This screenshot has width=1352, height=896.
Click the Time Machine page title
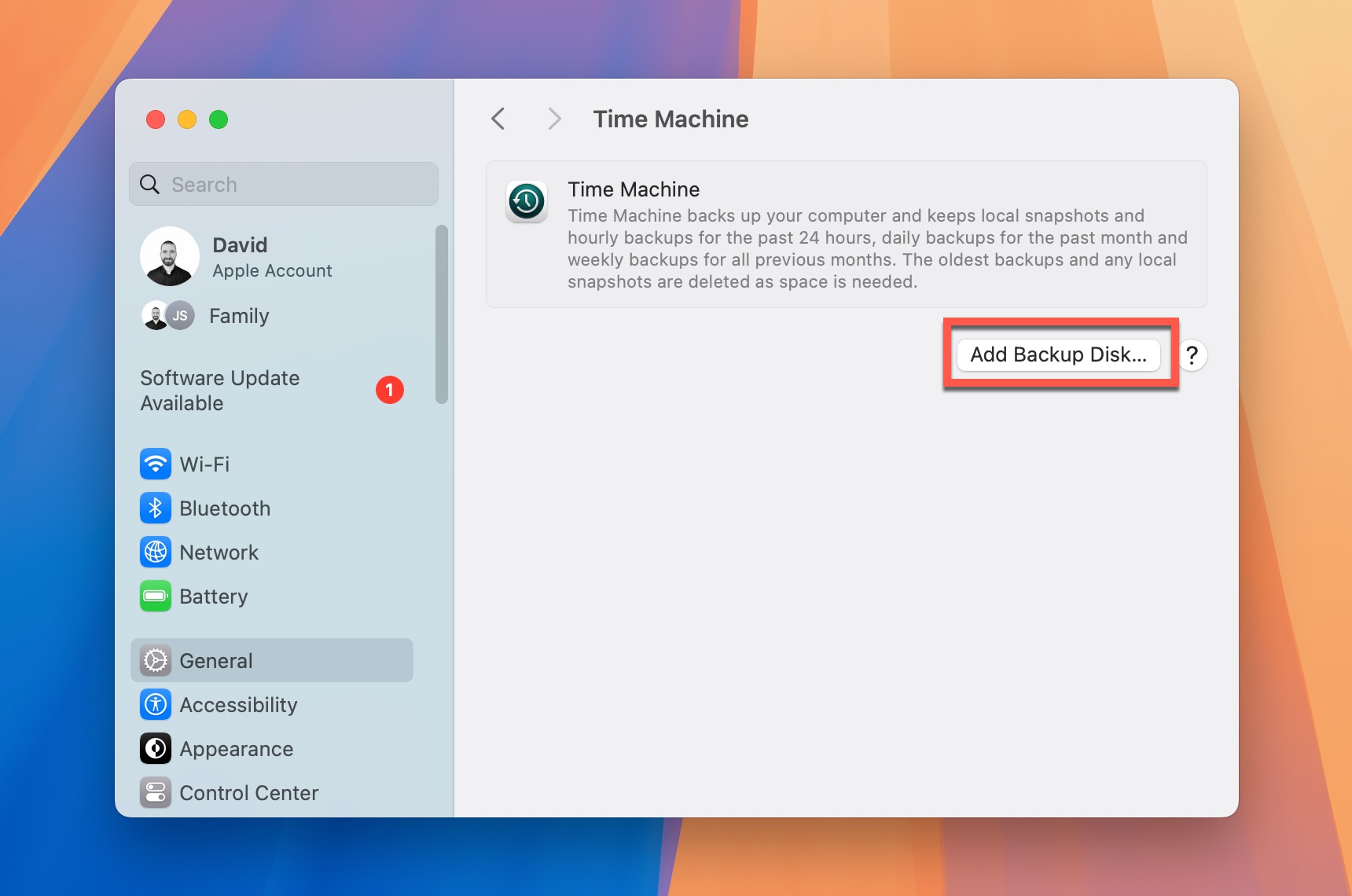[x=670, y=119]
